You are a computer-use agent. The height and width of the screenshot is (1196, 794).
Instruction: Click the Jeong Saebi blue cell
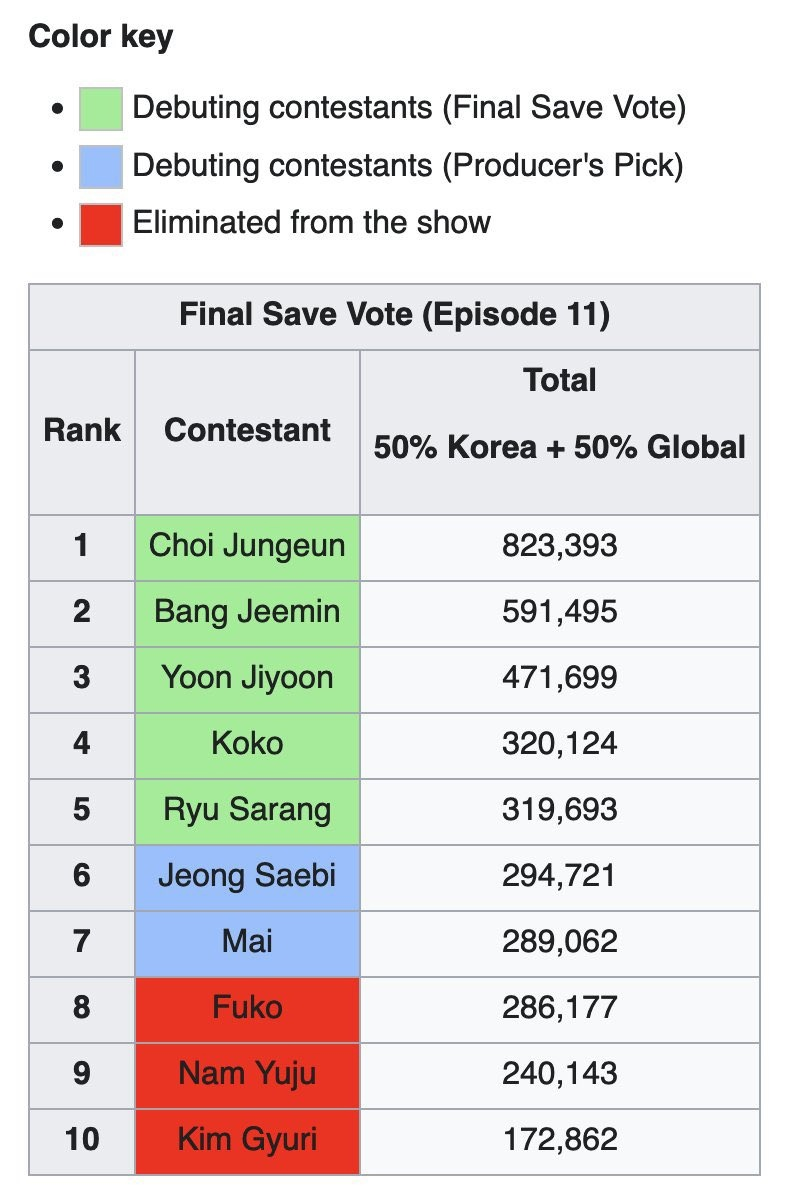(x=247, y=876)
